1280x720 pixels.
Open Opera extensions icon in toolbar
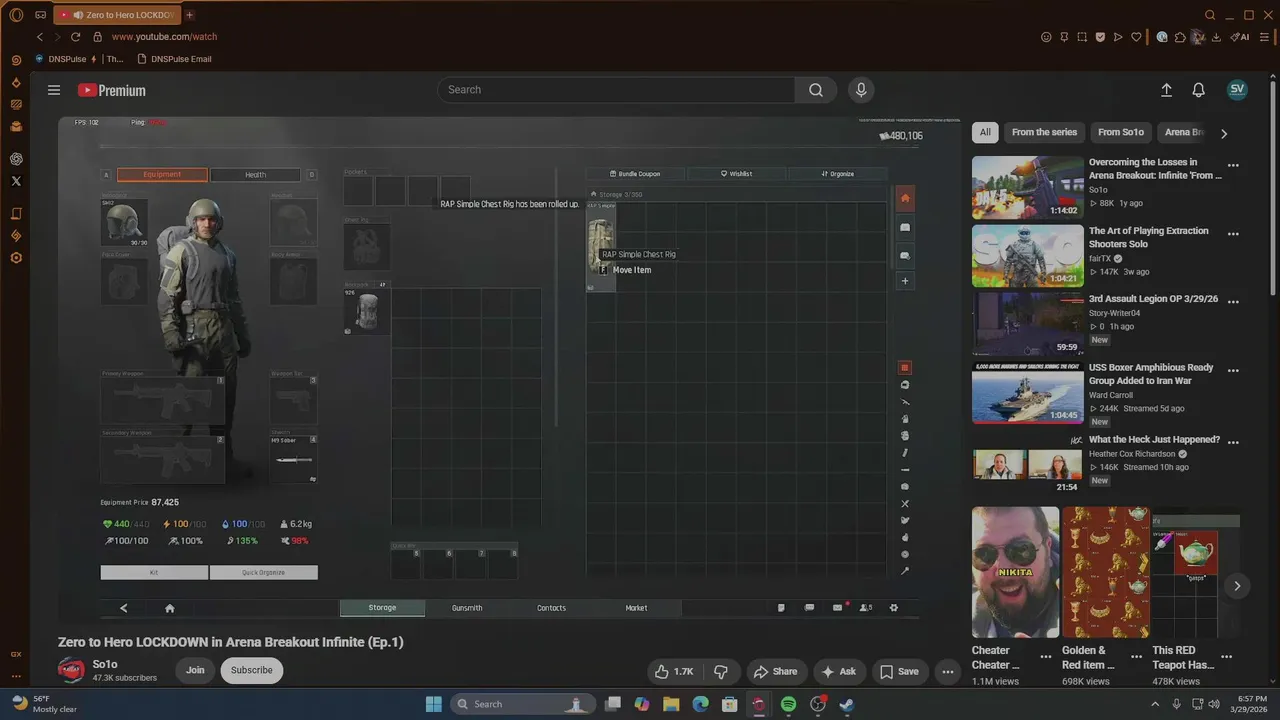pyautogui.click(x=1180, y=37)
